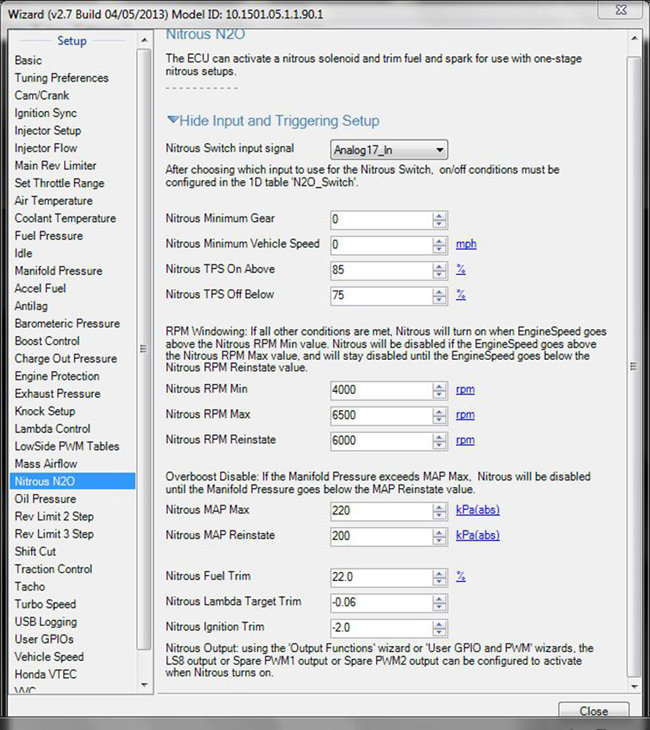650x730 pixels.
Task: Click Nitrous TPS On Above field
Action: (x=382, y=270)
